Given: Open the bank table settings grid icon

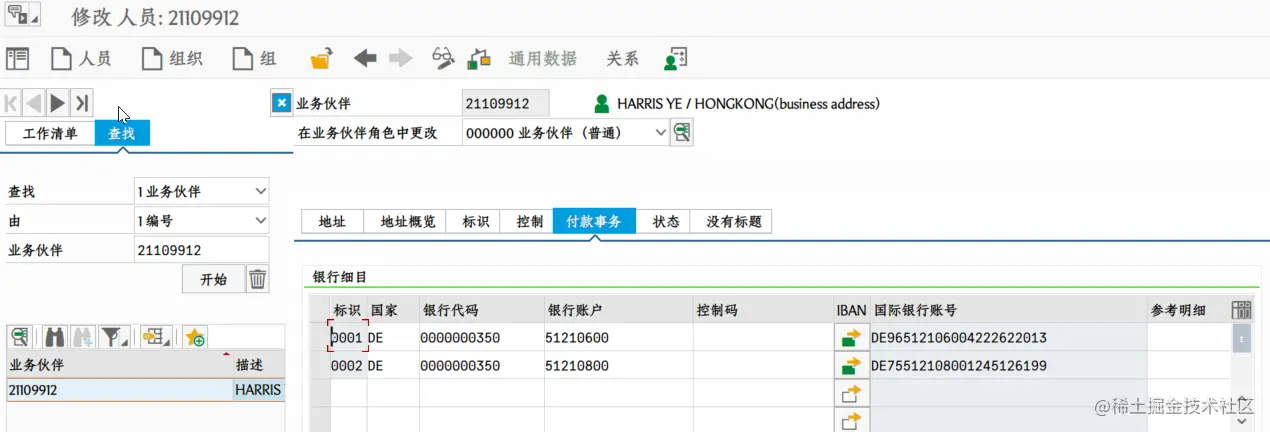Looking at the screenshot, I should point(1242,310).
